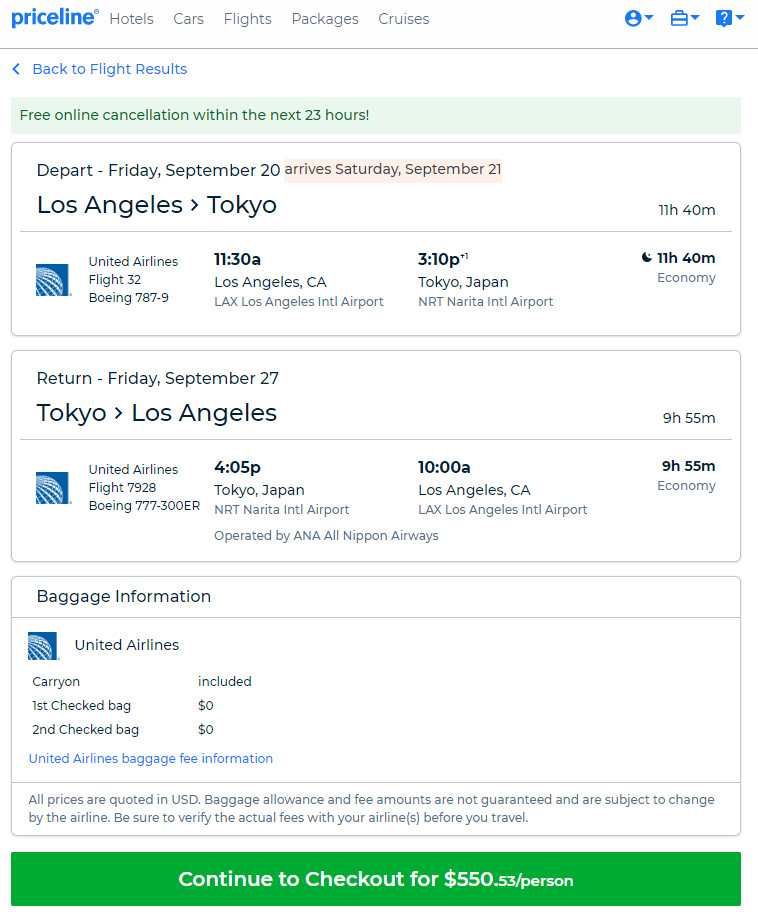The width and height of the screenshot is (758, 914).
Task: Click Boeing 787-9 aircraft text
Action: point(128,298)
